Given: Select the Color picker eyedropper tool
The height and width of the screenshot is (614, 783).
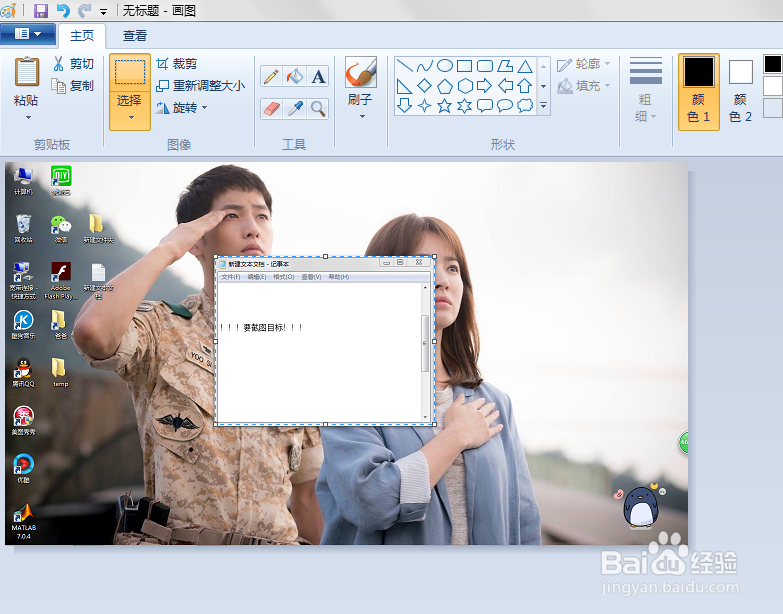Looking at the screenshot, I should [x=295, y=108].
